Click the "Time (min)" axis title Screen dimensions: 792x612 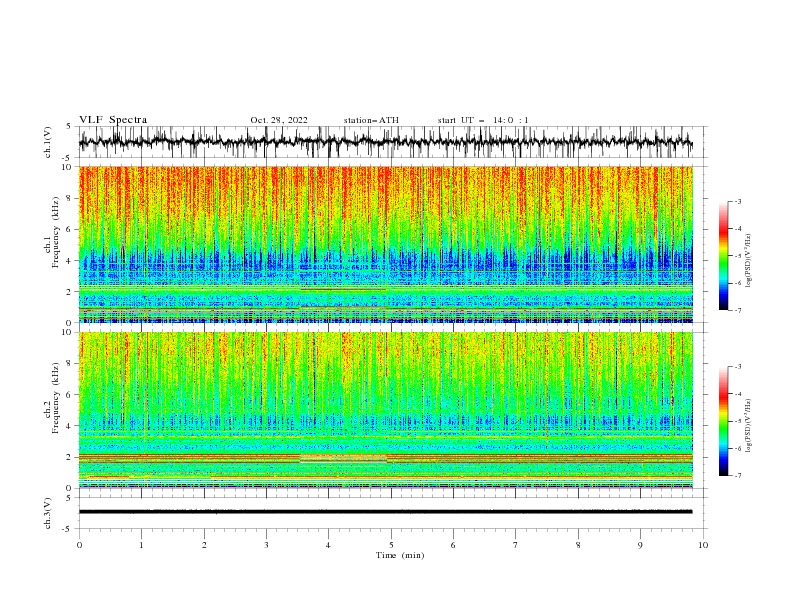point(400,555)
